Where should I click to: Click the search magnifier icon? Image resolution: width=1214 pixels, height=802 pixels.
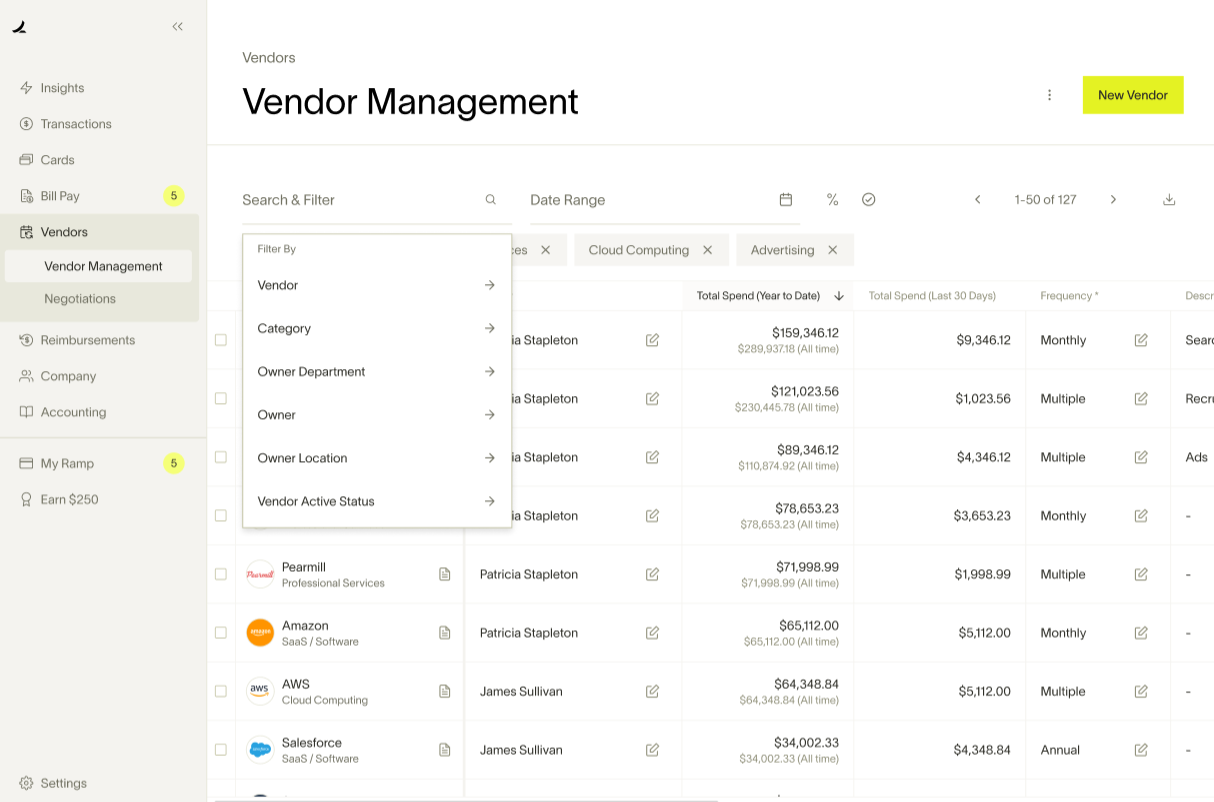tap(491, 200)
